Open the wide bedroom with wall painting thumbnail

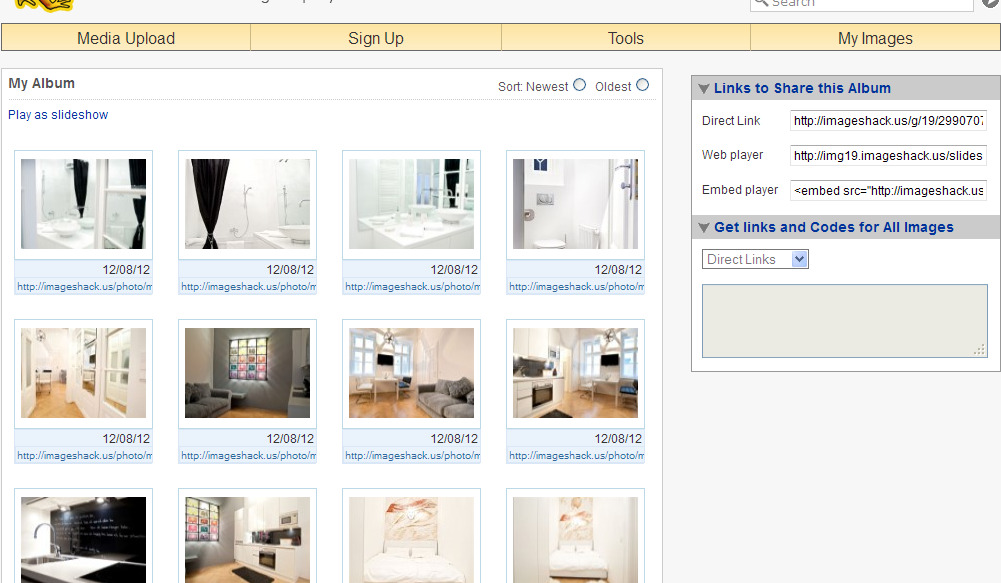tap(412, 540)
